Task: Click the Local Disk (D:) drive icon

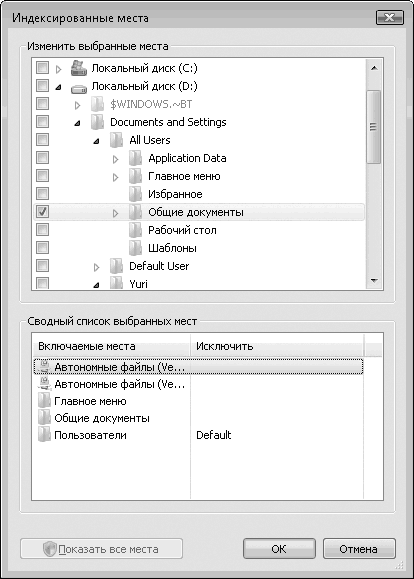Action: tap(79, 88)
